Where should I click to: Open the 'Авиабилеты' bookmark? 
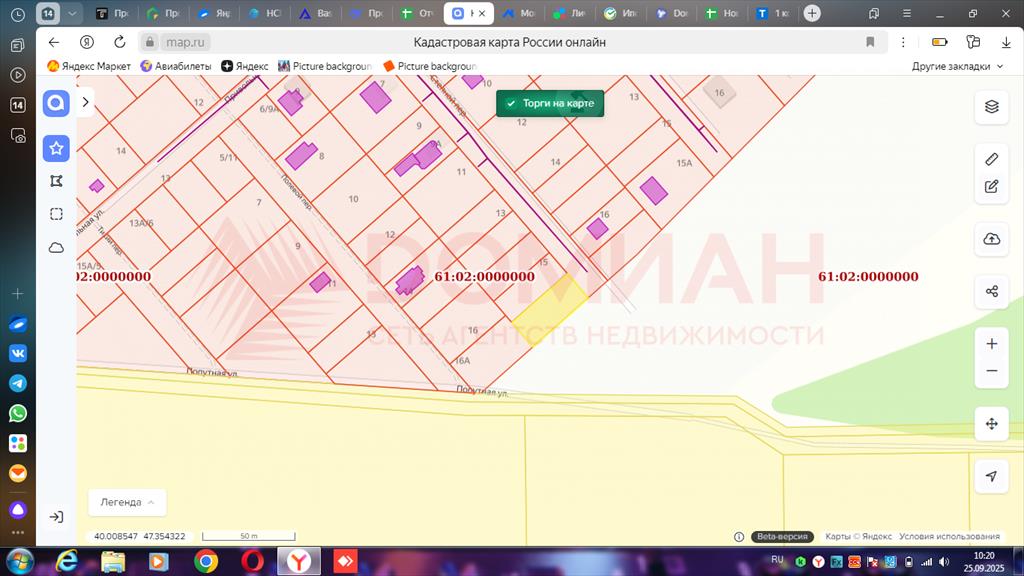[x=176, y=66]
